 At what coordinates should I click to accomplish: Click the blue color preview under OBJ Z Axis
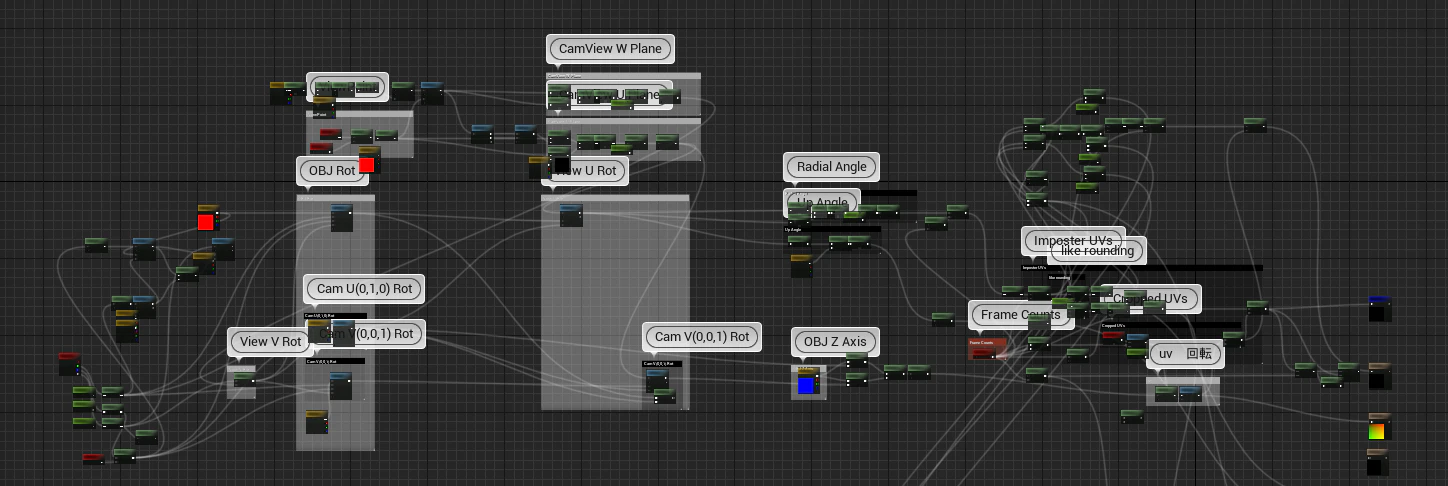pos(806,385)
